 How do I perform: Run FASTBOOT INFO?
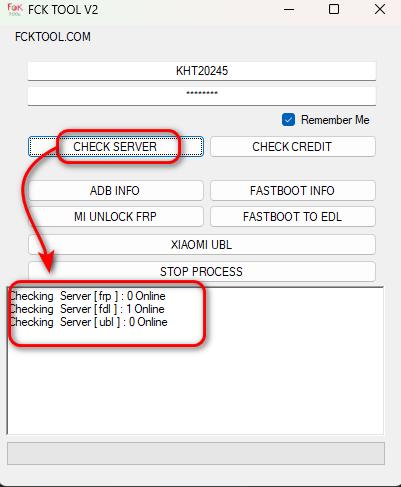click(293, 191)
